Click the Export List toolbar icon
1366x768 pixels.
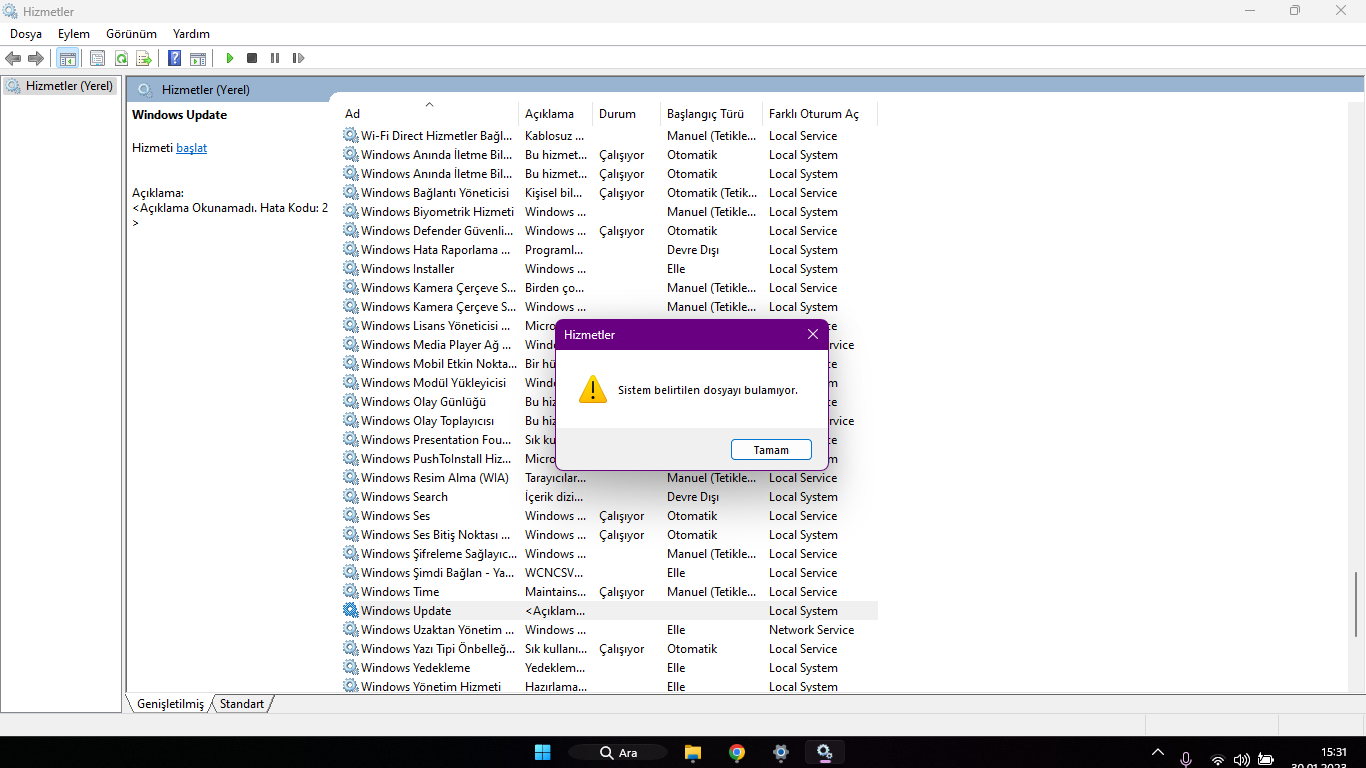coord(144,58)
